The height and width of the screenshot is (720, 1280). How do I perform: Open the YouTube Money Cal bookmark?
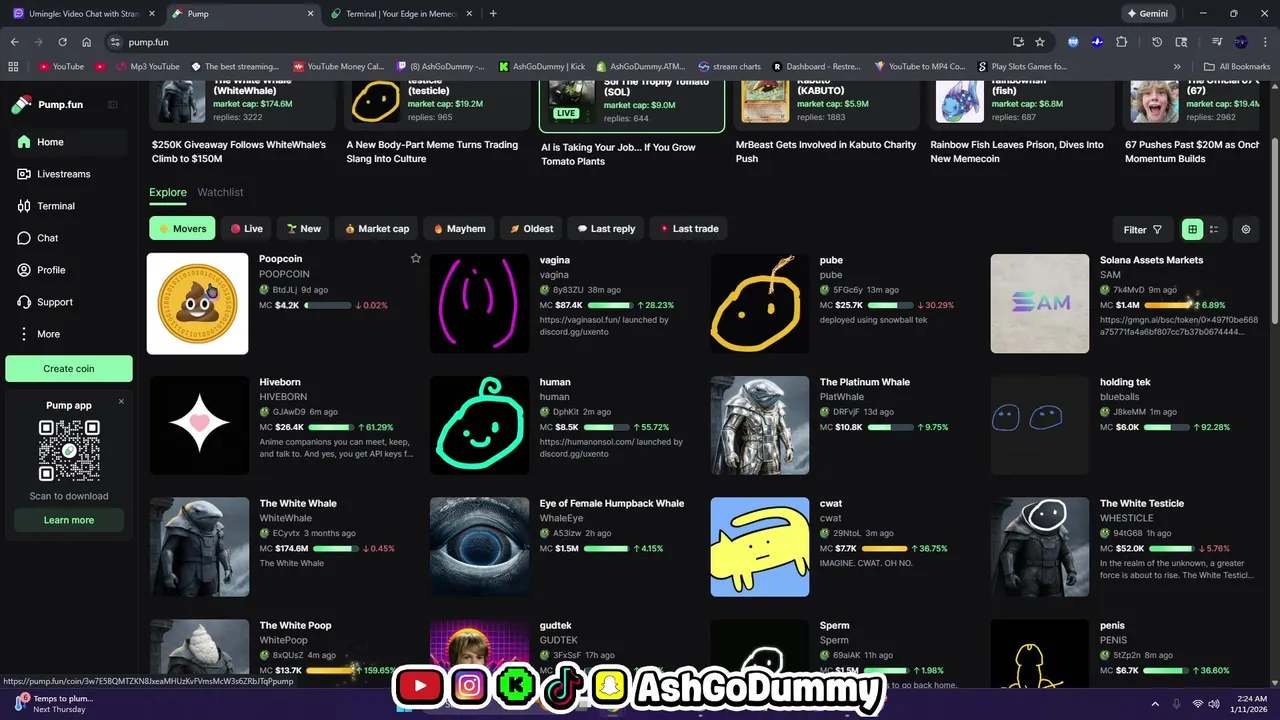tap(338, 67)
